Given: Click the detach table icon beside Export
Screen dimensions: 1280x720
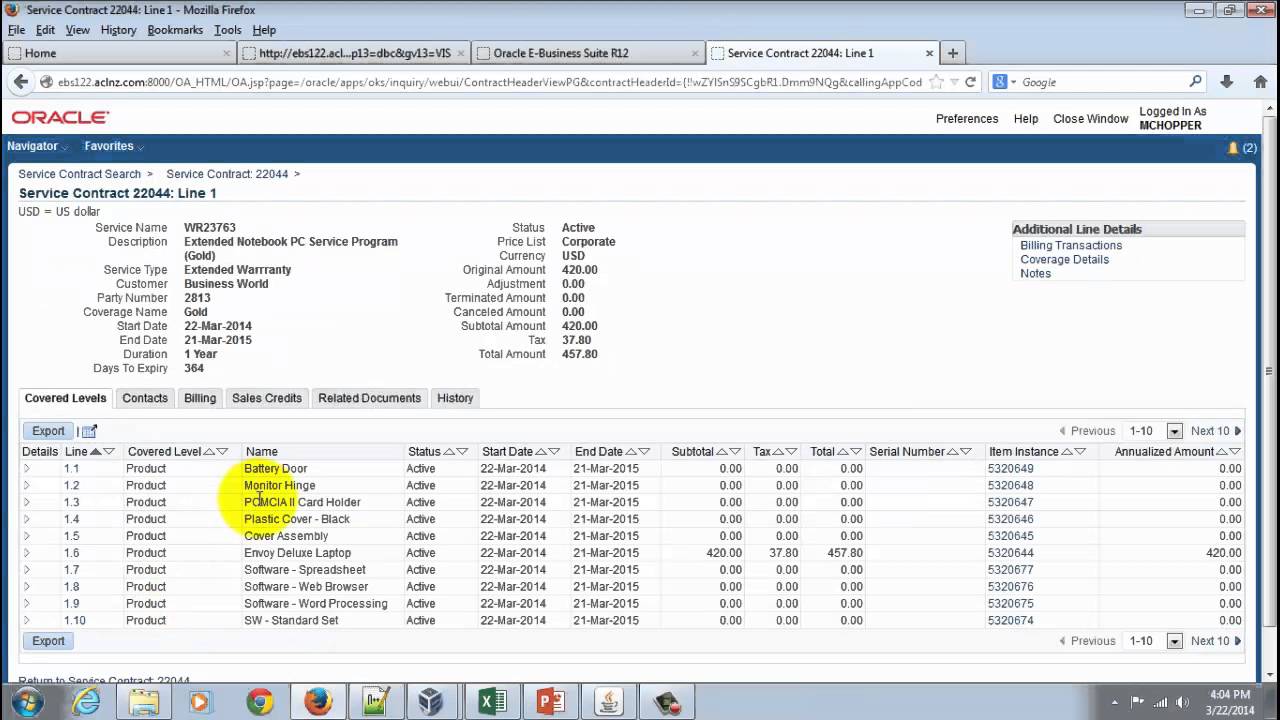Looking at the screenshot, I should pos(89,431).
